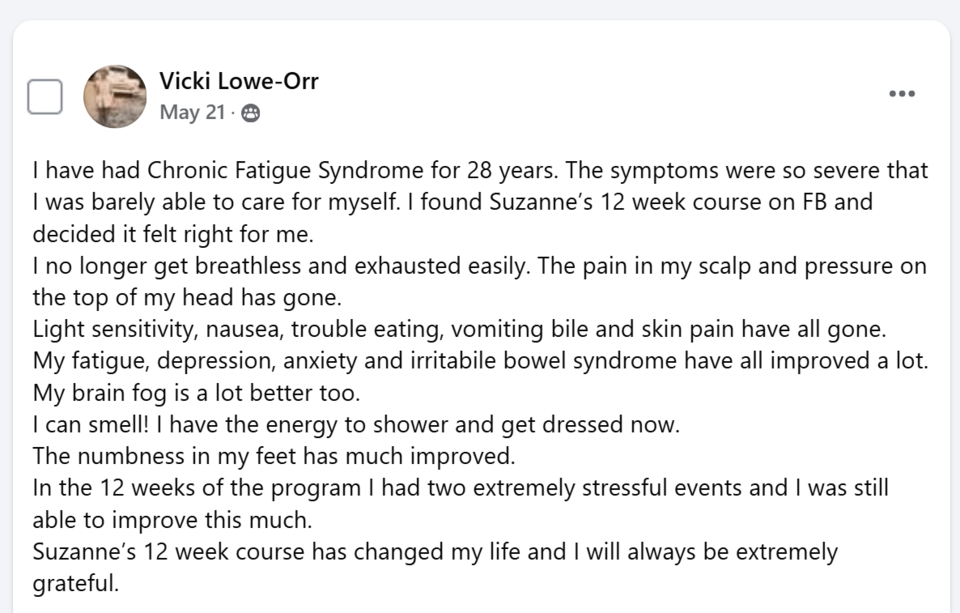Click the line 'the top of my head has gone.'
The width and height of the screenshot is (960, 613).
(187, 298)
